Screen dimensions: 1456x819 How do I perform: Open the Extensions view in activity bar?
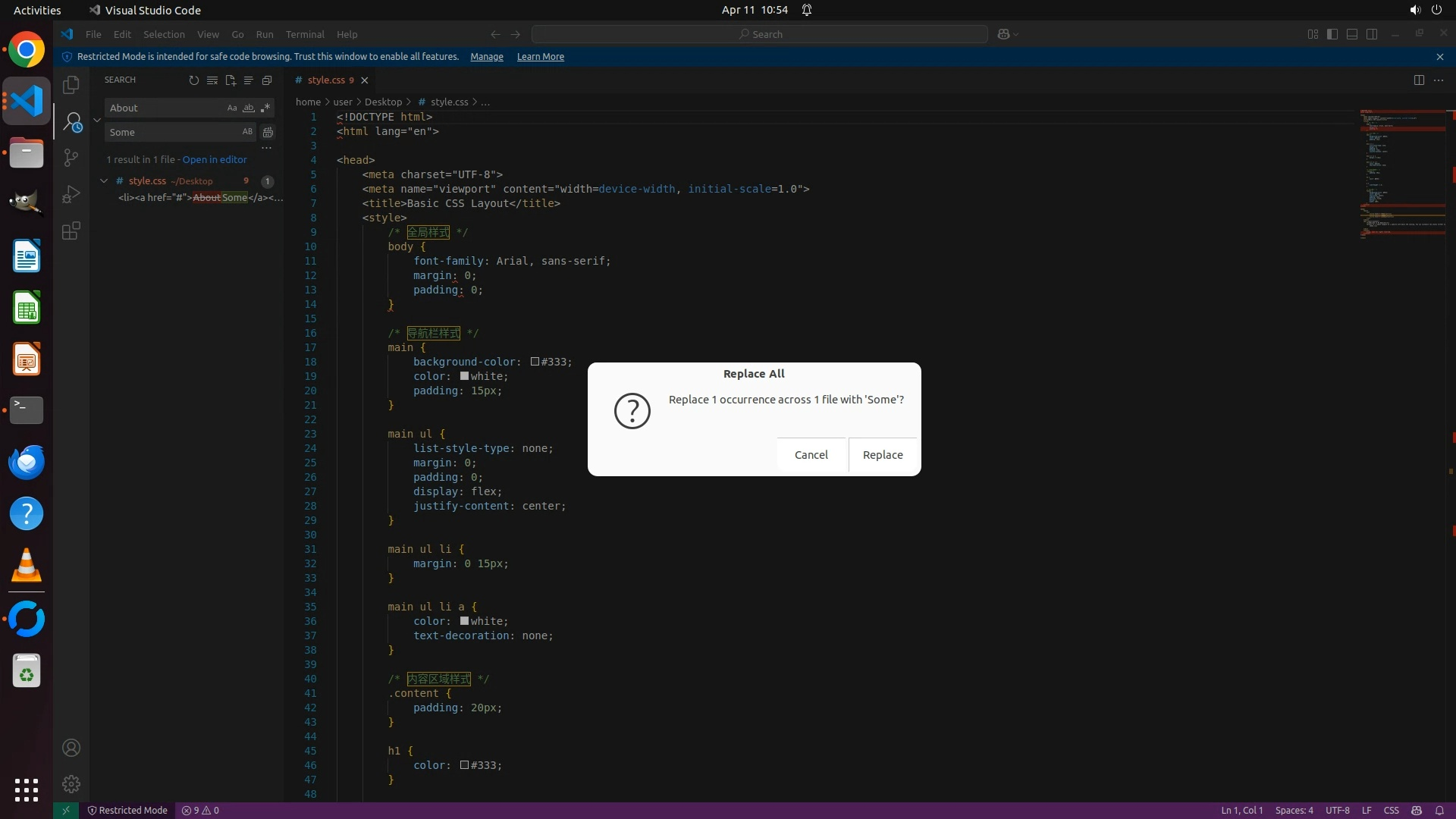(71, 231)
